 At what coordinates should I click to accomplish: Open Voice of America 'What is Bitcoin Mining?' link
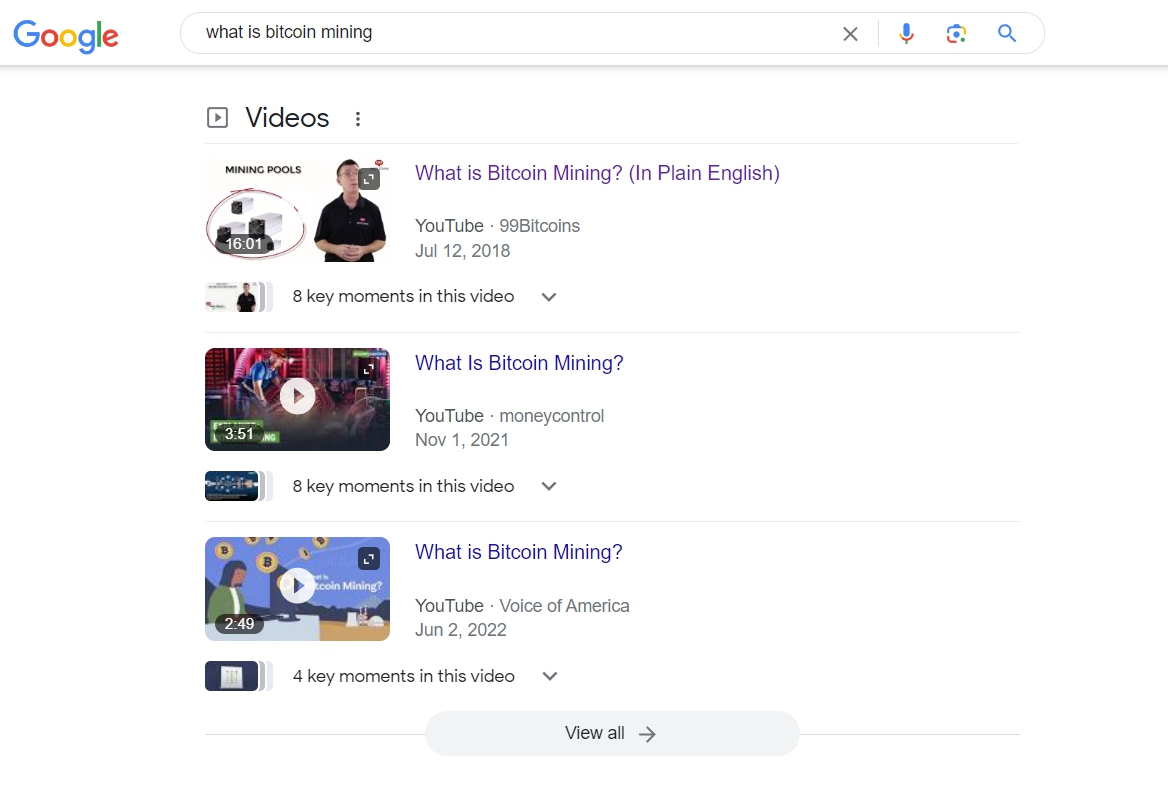click(x=518, y=553)
